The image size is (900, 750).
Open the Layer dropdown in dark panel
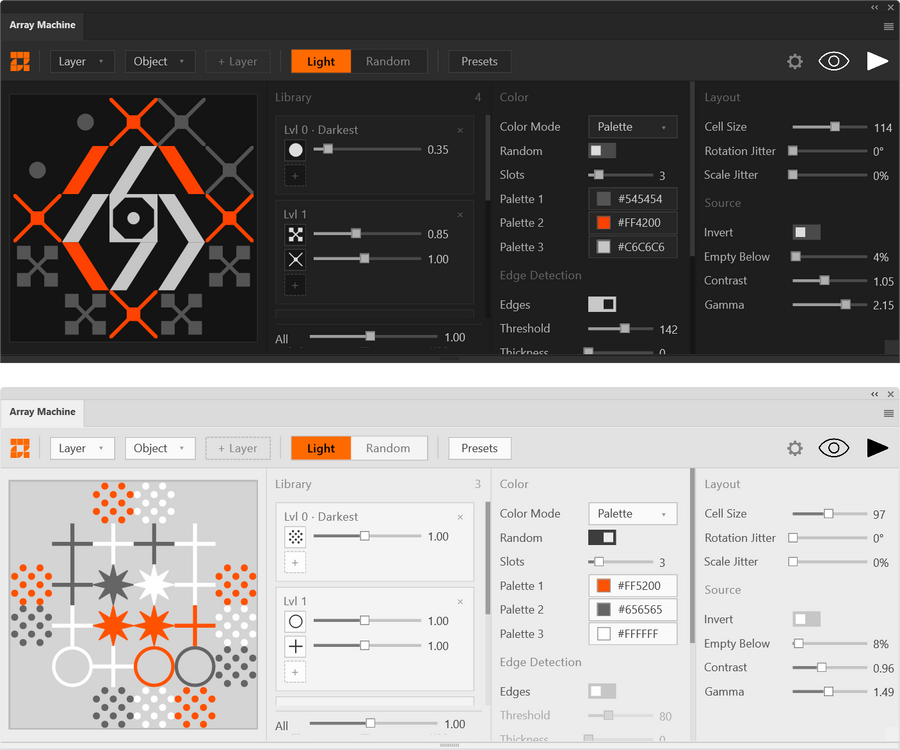pos(82,61)
